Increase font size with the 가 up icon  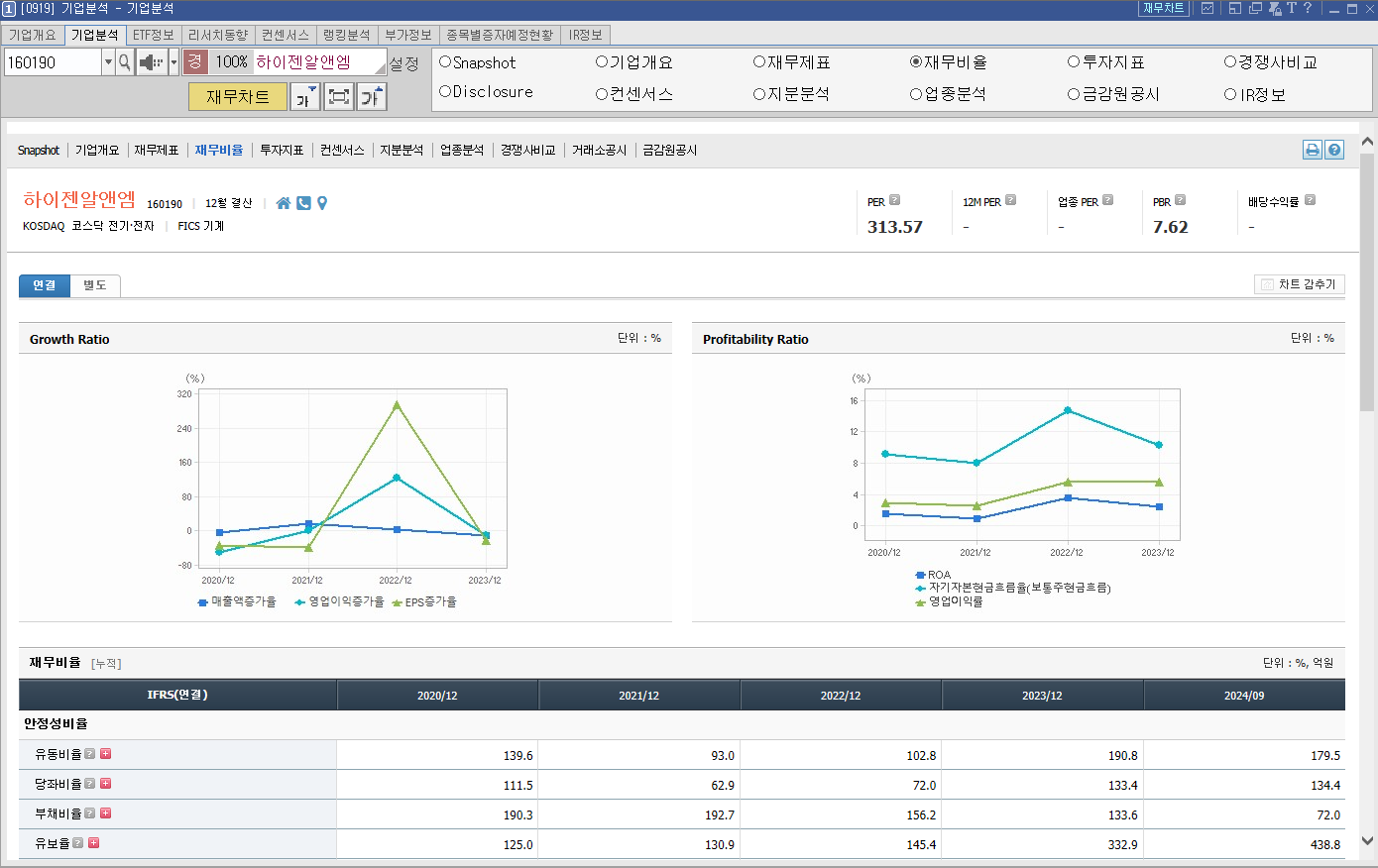(372, 96)
